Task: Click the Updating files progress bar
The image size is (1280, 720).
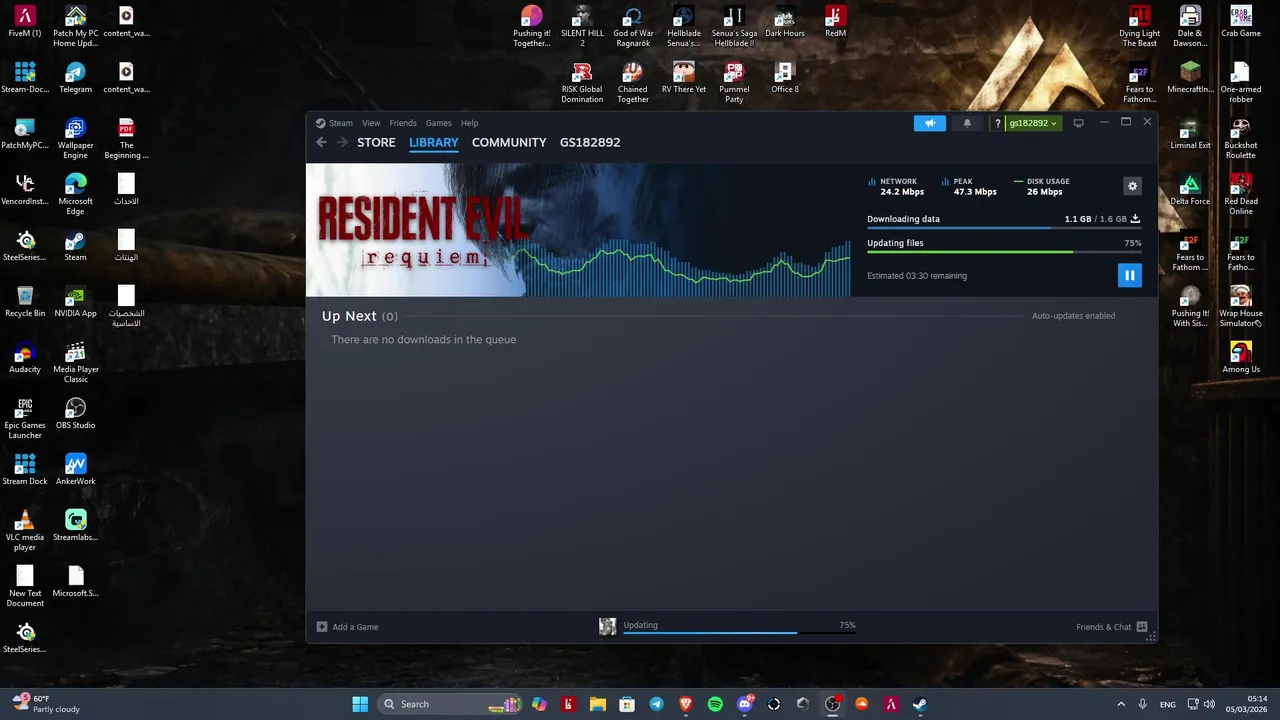Action: pyautogui.click(x=1004, y=252)
